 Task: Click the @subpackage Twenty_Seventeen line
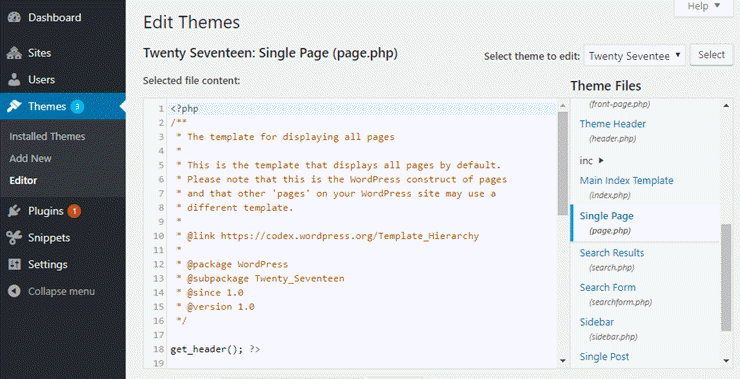pos(260,278)
